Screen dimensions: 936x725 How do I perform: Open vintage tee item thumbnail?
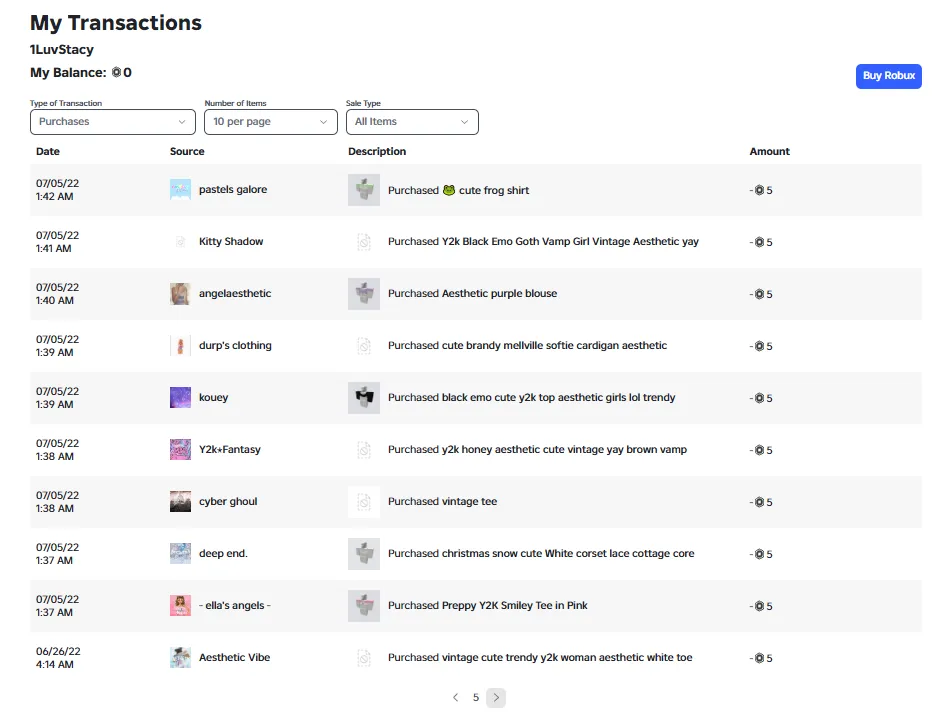364,501
